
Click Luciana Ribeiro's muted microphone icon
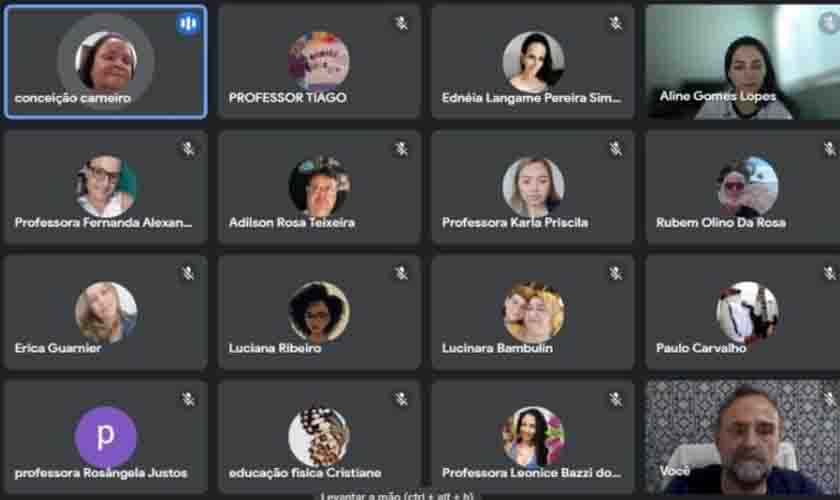click(x=402, y=273)
